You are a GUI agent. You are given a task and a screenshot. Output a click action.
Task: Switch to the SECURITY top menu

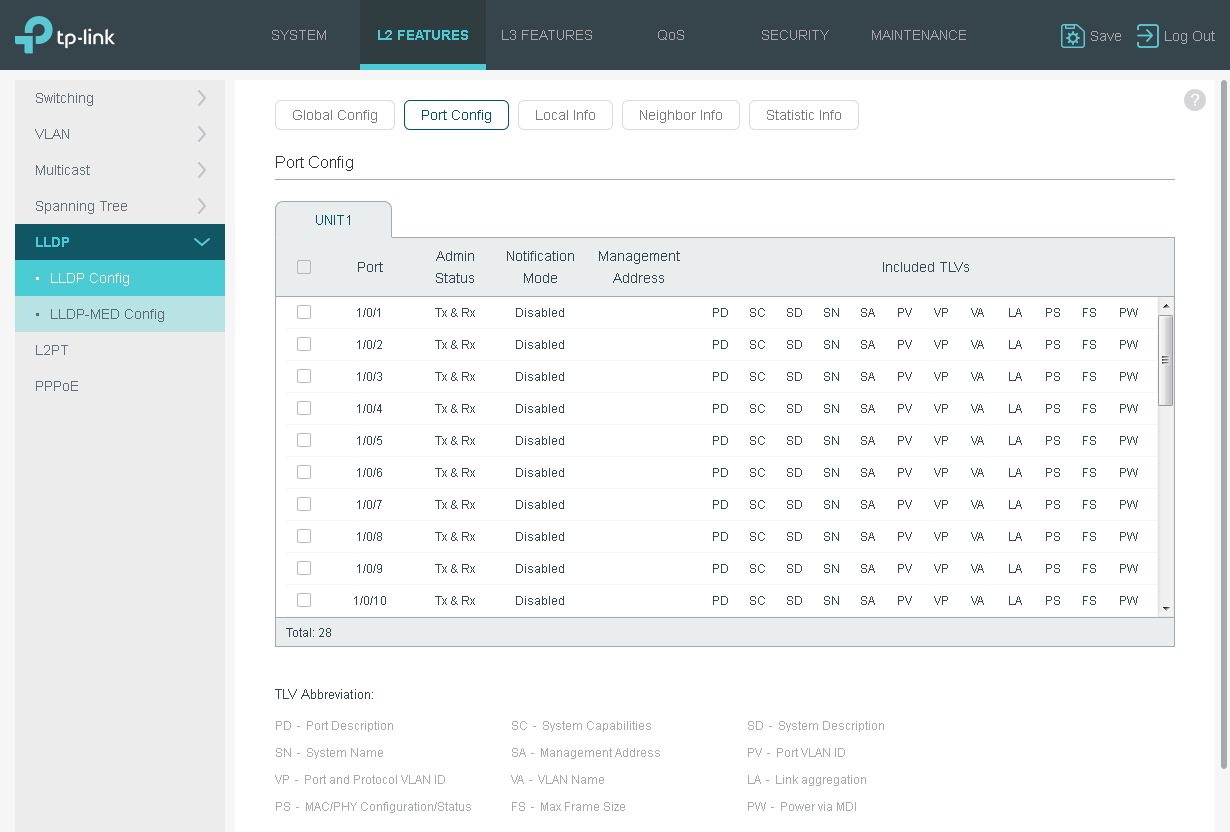pos(795,35)
